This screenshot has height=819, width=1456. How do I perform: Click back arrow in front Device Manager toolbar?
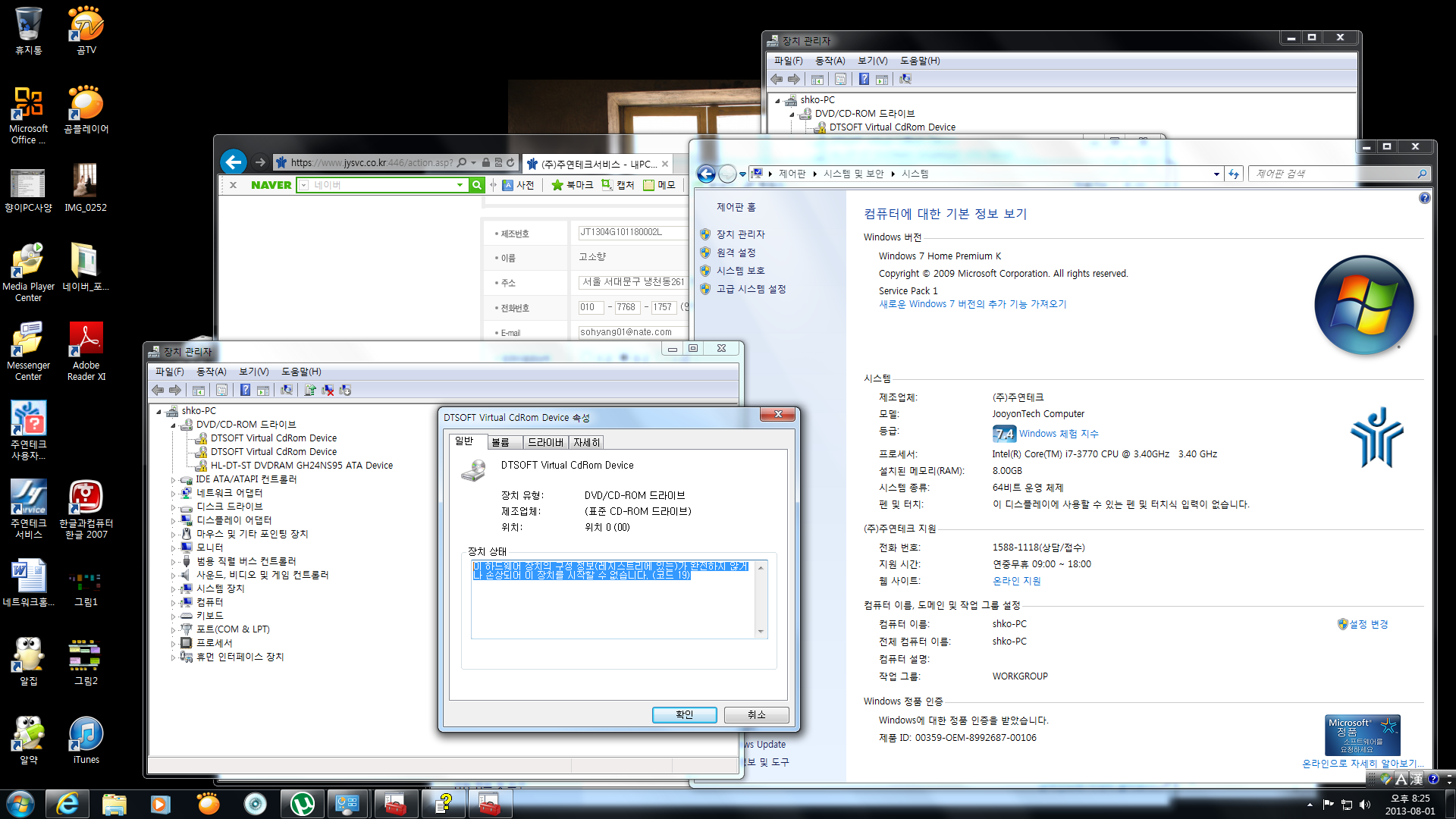(x=158, y=391)
